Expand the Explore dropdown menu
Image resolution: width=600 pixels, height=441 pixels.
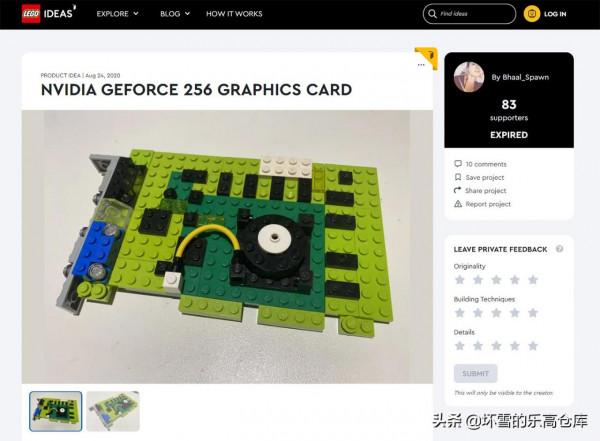[x=117, y=14]
